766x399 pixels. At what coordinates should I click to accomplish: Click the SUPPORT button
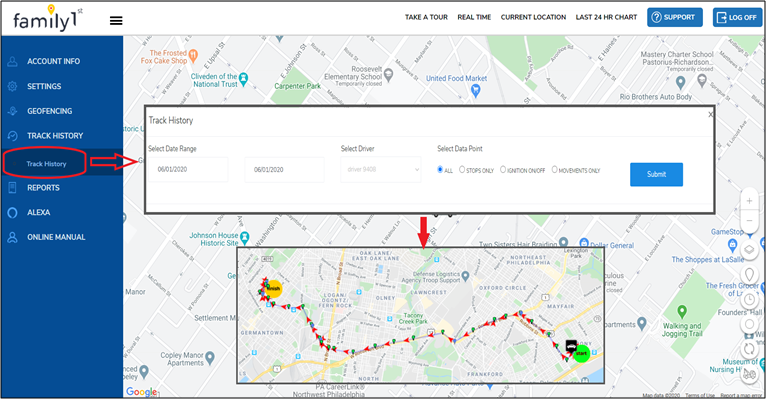coord(675,17)
